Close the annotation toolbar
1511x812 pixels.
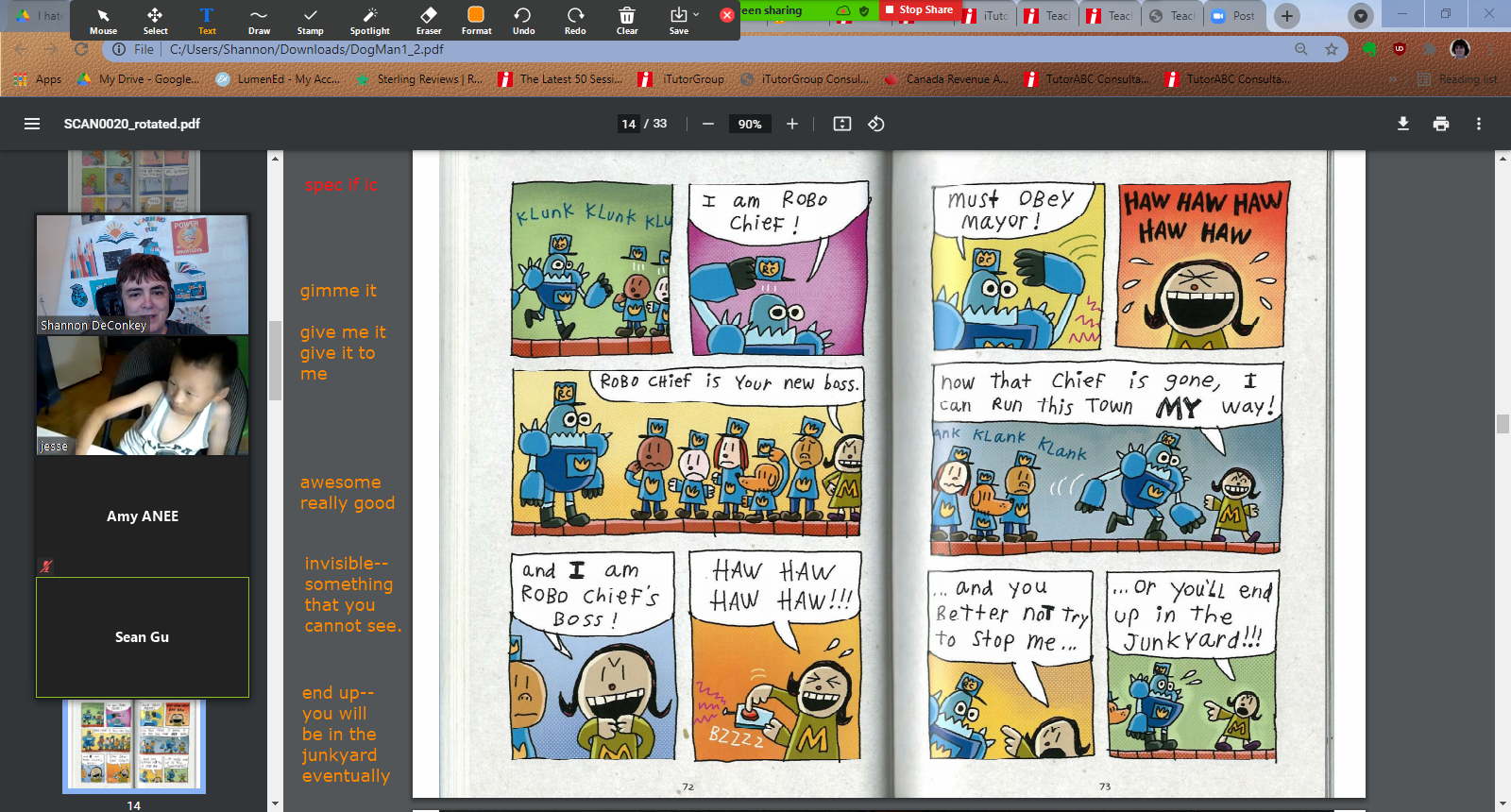click(x=726, y=15)
